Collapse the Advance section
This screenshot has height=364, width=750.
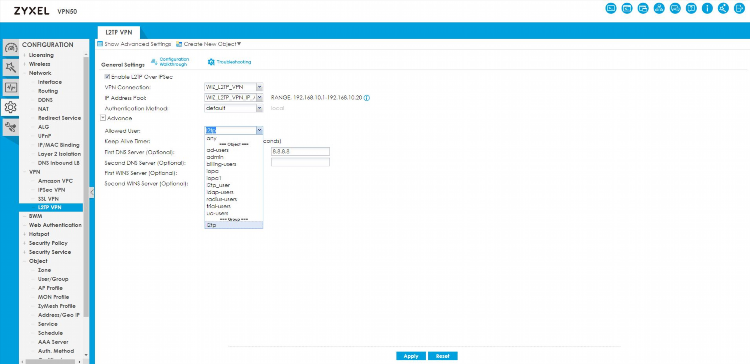click(103, 118)
